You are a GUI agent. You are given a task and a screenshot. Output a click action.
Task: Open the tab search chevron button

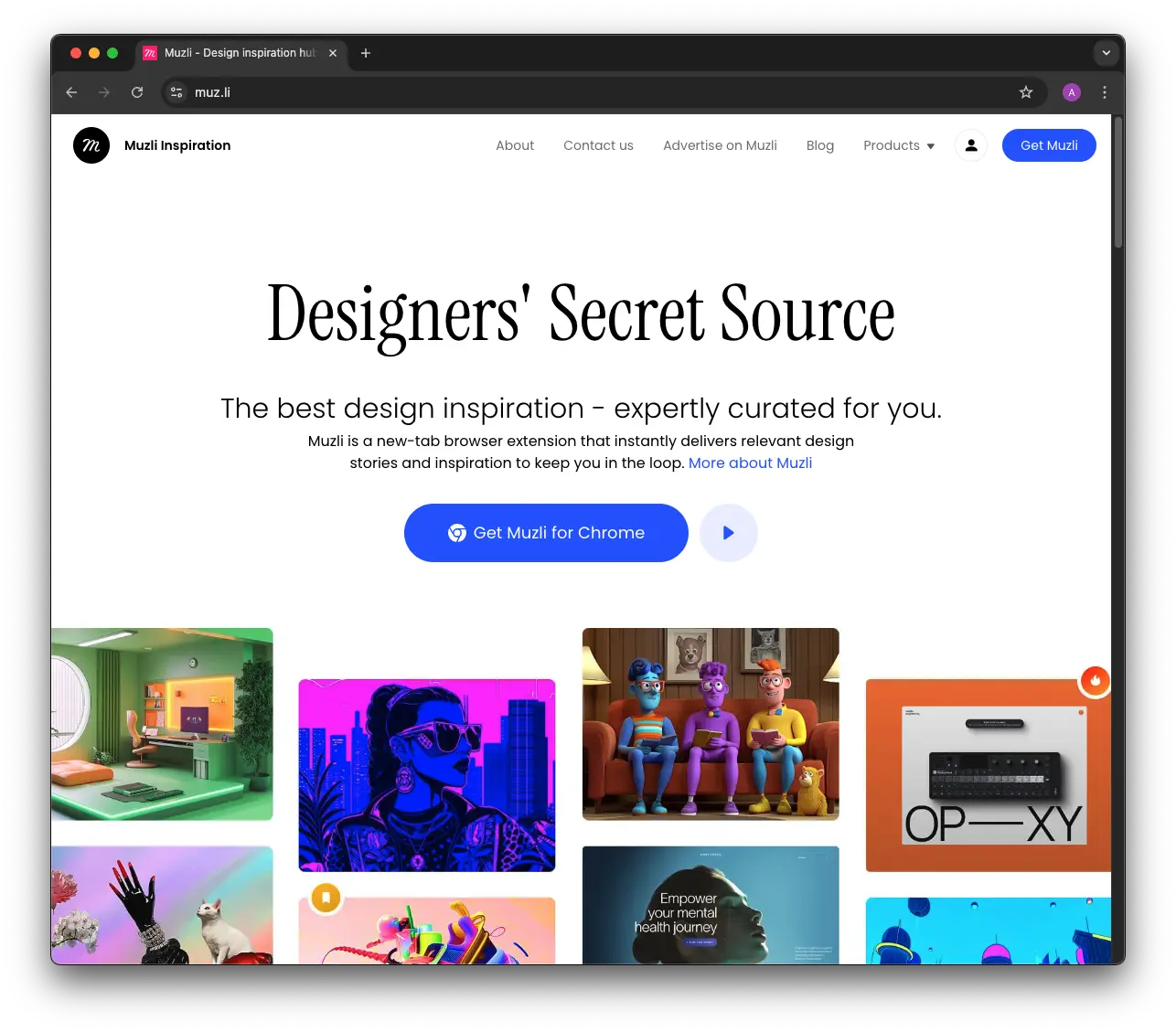tap(1107, 53)
